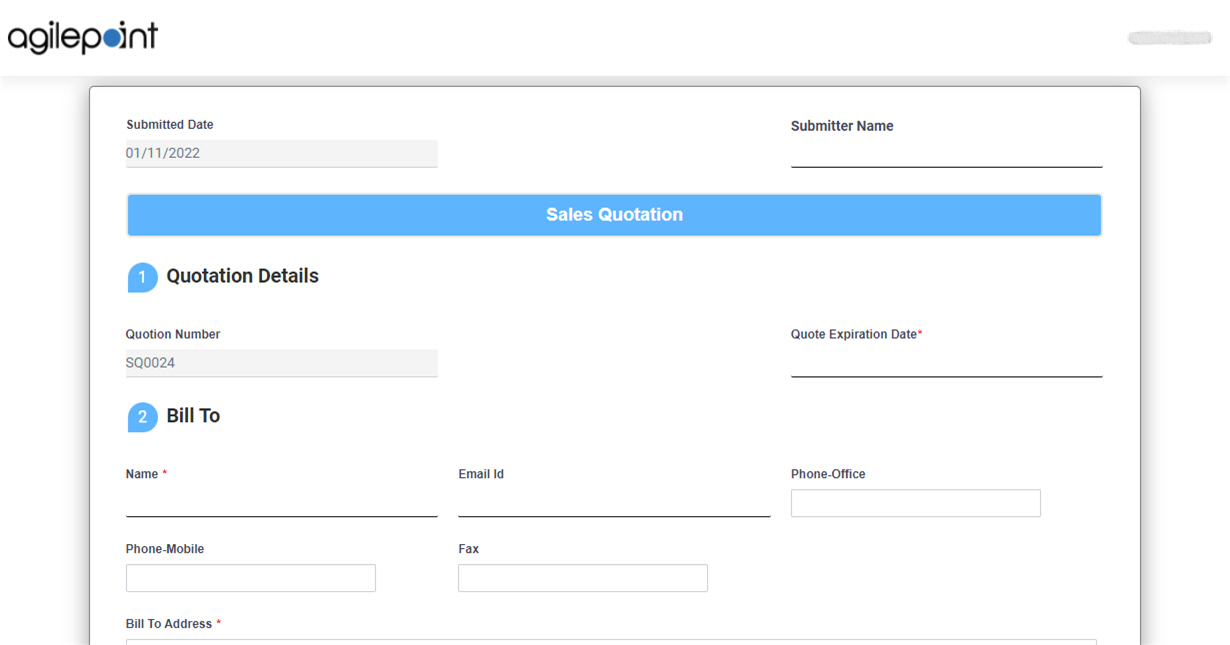Image resolution: width=1230 pixels, height=645 pixels.
Task: Click the Quote Expiration Date label
Action: (857, 334)
